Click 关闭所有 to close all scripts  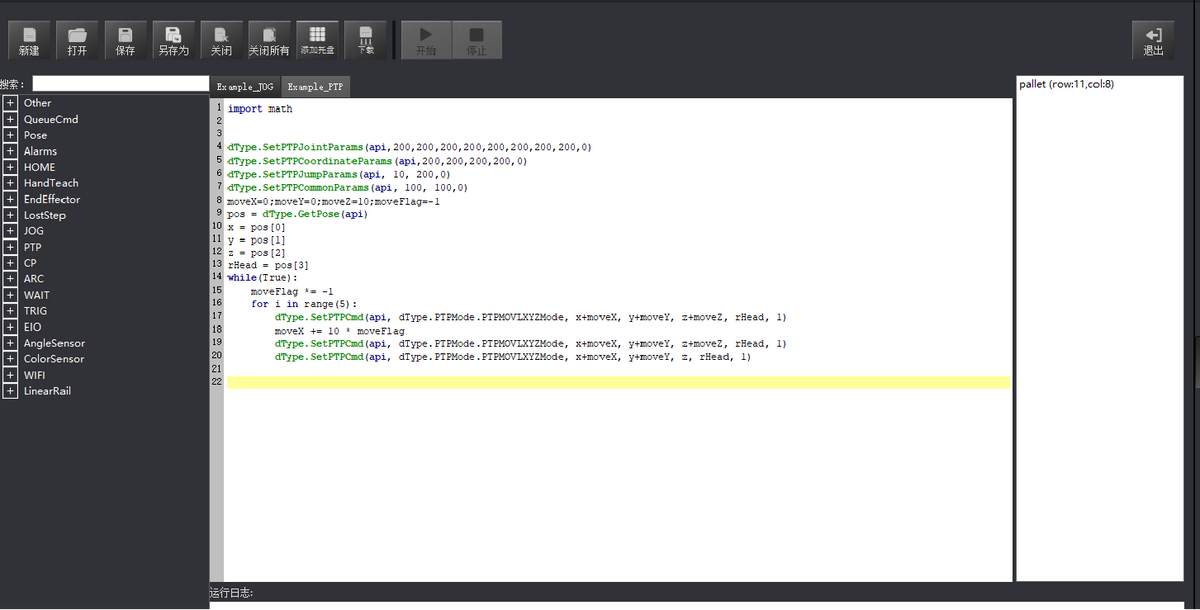pos(269,40)
